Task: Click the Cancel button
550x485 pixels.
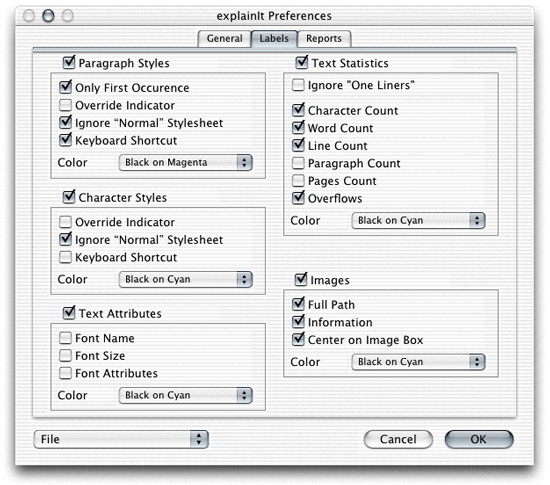Action: [x=398, y=439]
